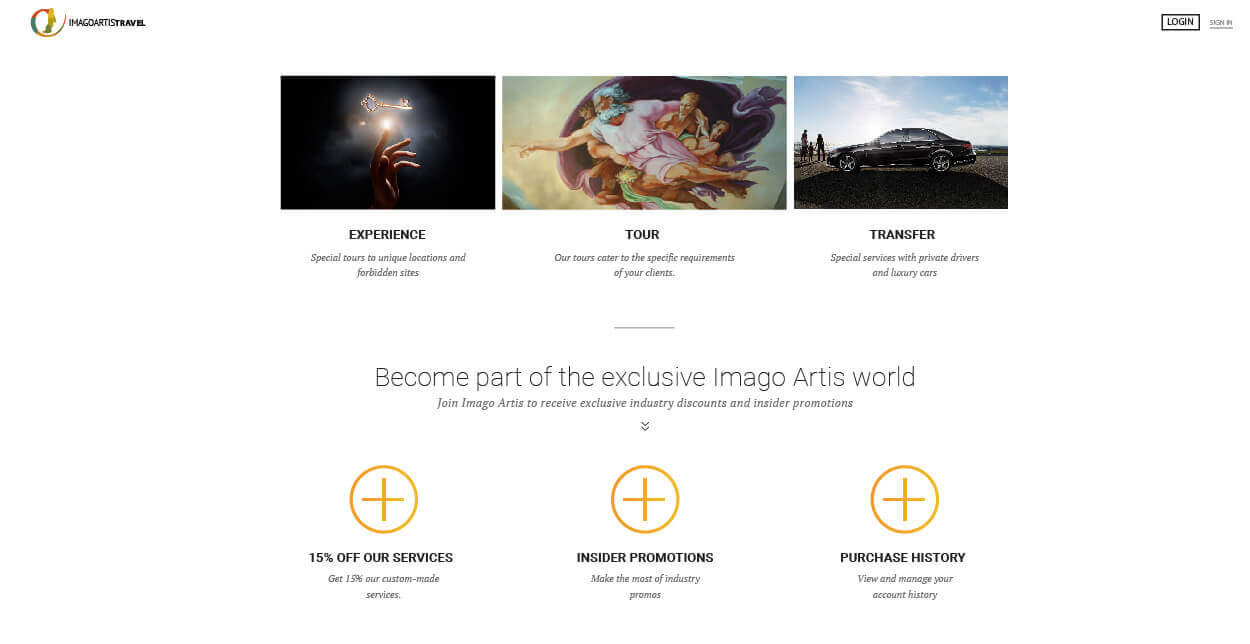This screenshot has height=644, width=1250.
Task: Click the IMAGOARTISTRAVEL brand text
Action: [107, 23]
